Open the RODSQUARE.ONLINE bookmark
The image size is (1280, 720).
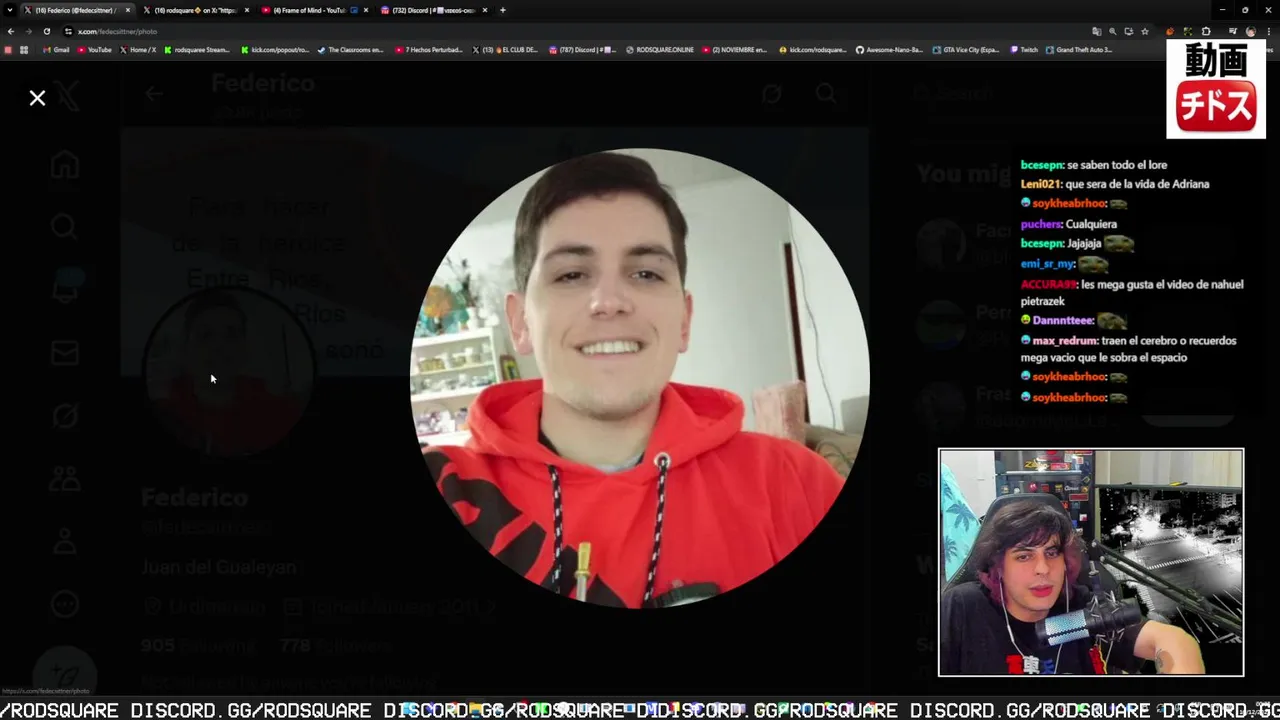[x=660, y=50]
